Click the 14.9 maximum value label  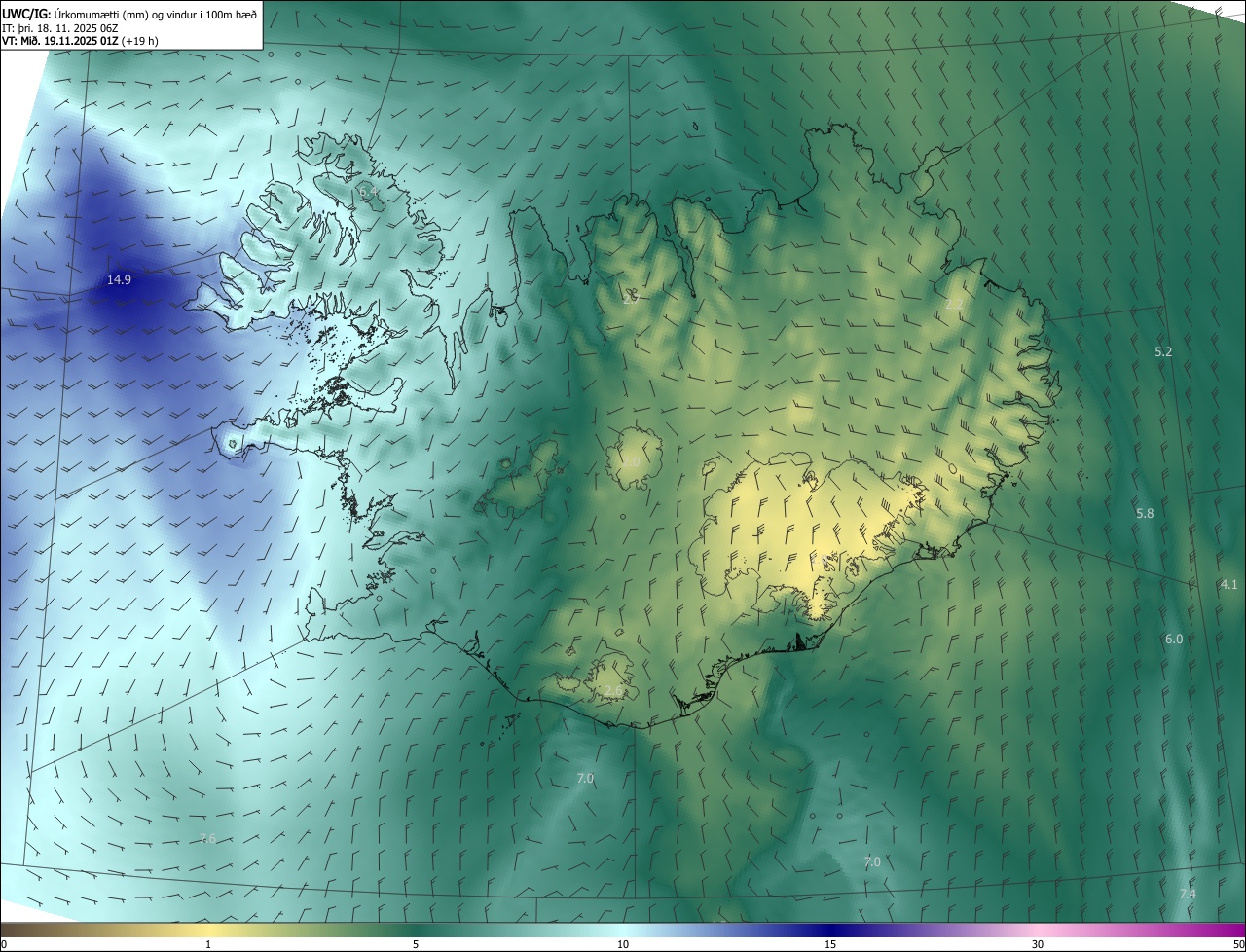119,279
